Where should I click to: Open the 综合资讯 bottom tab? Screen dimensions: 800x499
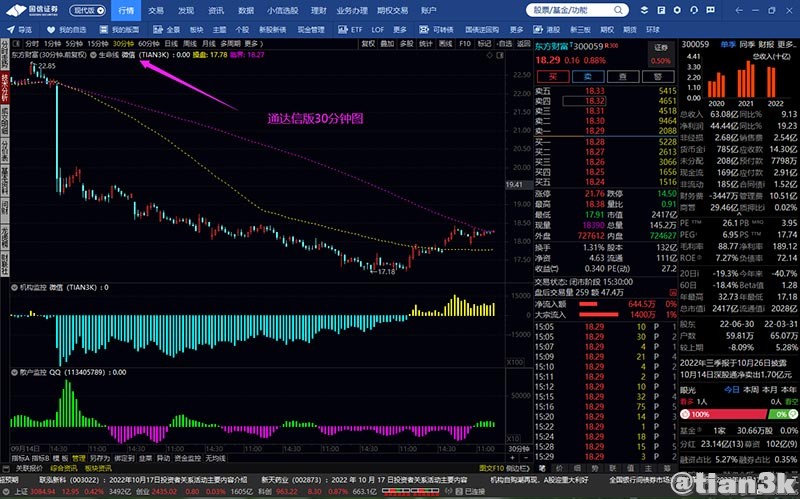click(x=63, y=468)
